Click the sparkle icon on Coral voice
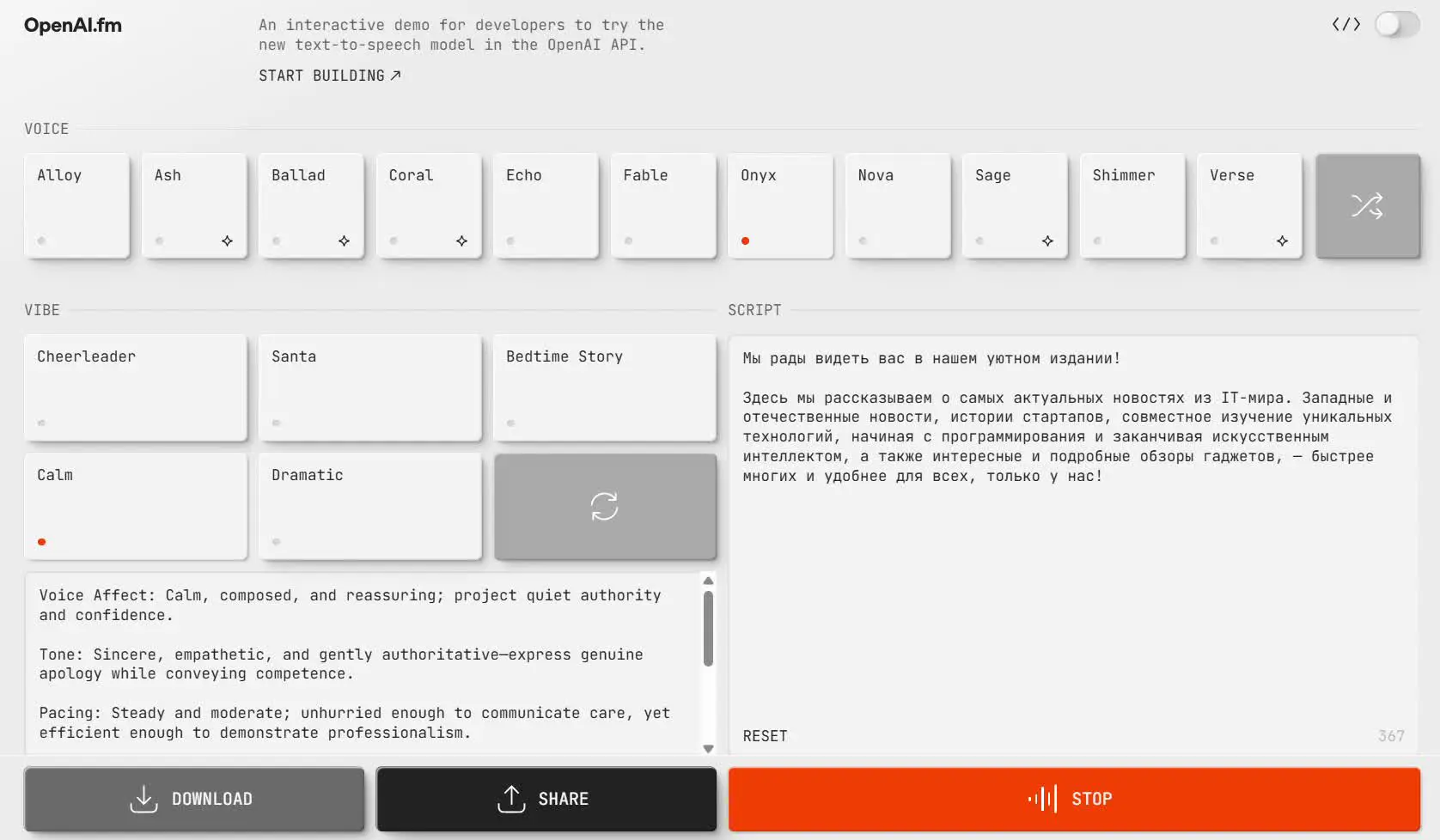Image resolution: width=1440 pixels, height=840 pixels. [461, 241]
